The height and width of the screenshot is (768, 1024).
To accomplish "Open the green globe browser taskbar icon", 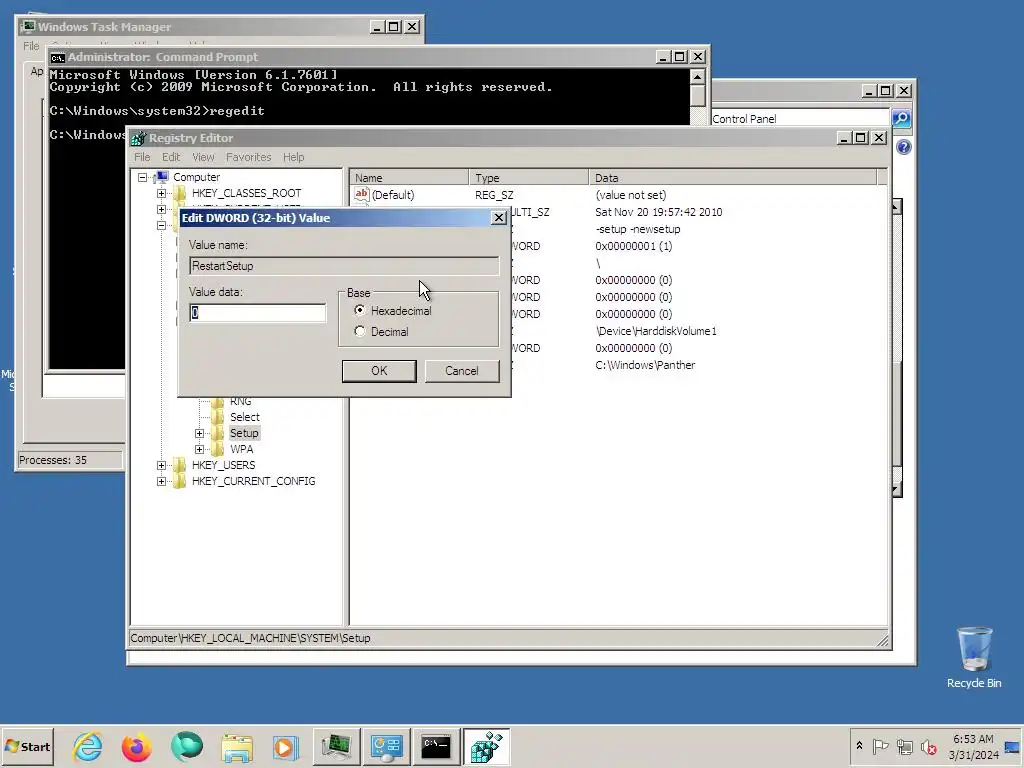I will tap(187, 746).
